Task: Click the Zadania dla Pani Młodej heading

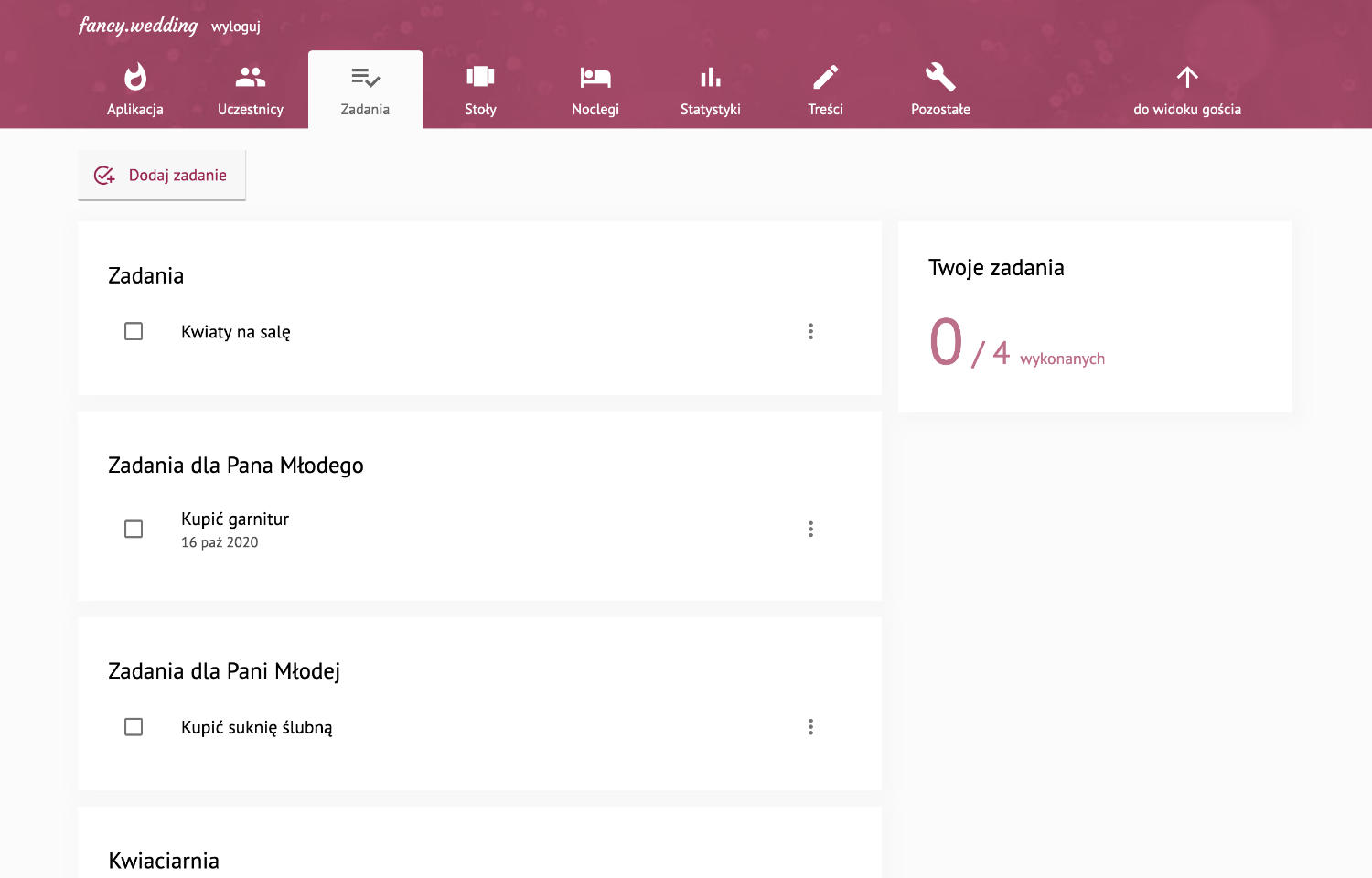Action: click(224, 671)
